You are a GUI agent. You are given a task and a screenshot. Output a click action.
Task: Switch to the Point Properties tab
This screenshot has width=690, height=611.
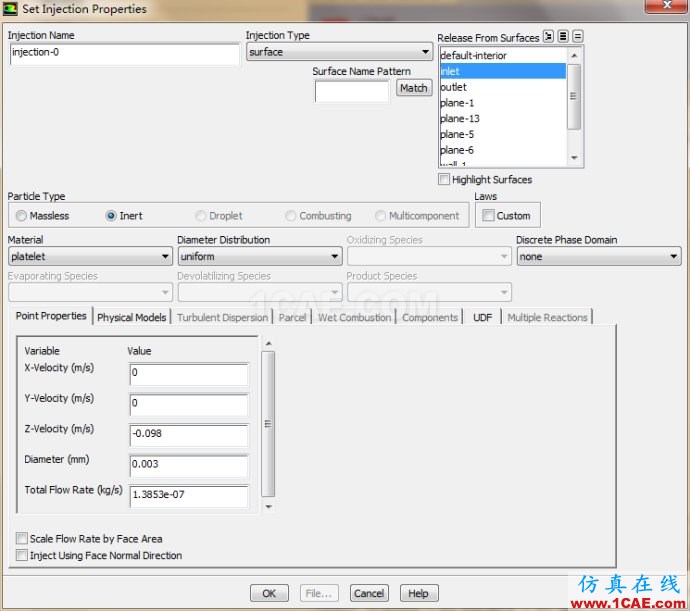coord(51,316)
